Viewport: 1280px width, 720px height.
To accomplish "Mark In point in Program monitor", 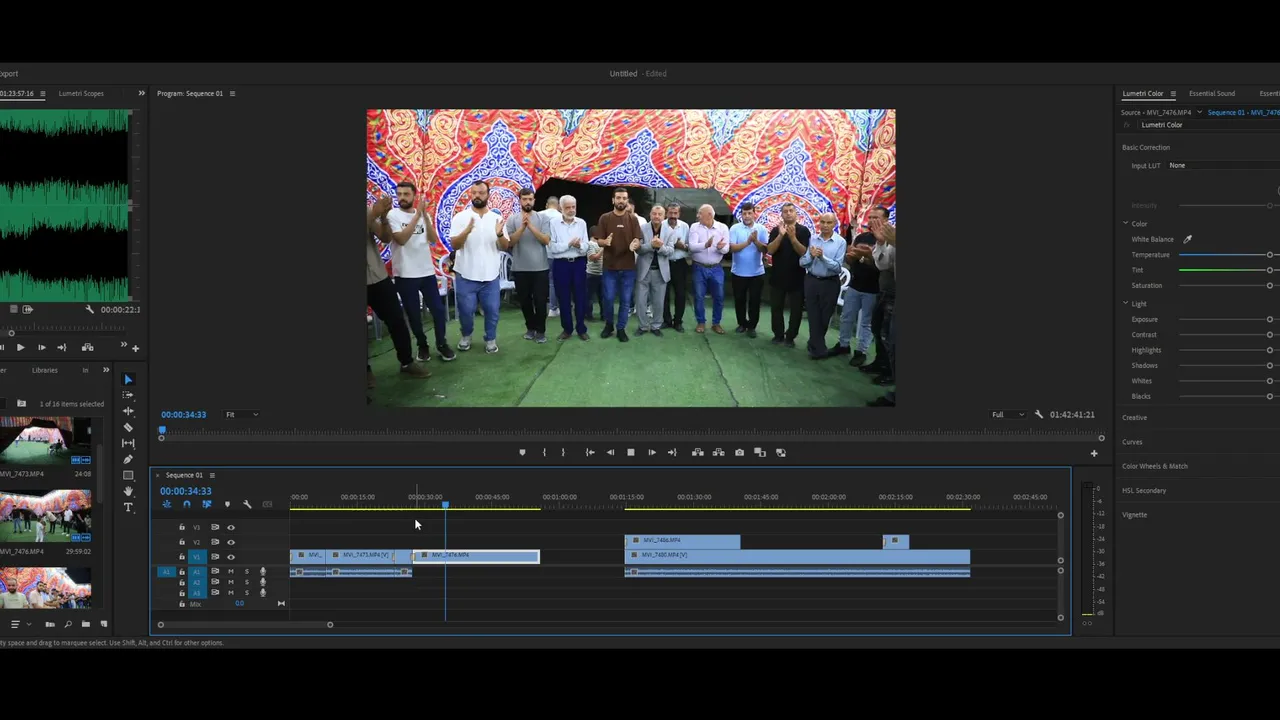I will pyautogui.click(x=544, y=453).
